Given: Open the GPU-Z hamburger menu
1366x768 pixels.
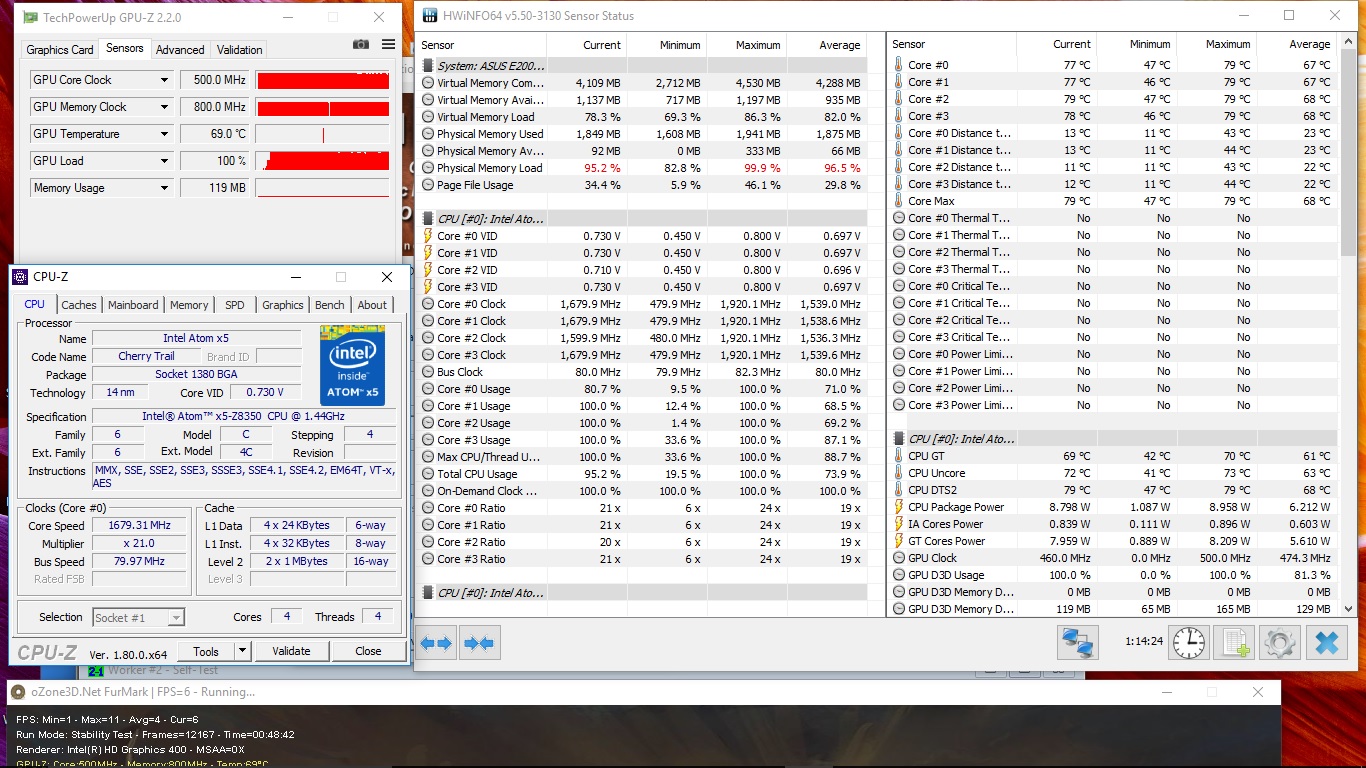Looking at the screenshot, I should (x=388, y=45).
